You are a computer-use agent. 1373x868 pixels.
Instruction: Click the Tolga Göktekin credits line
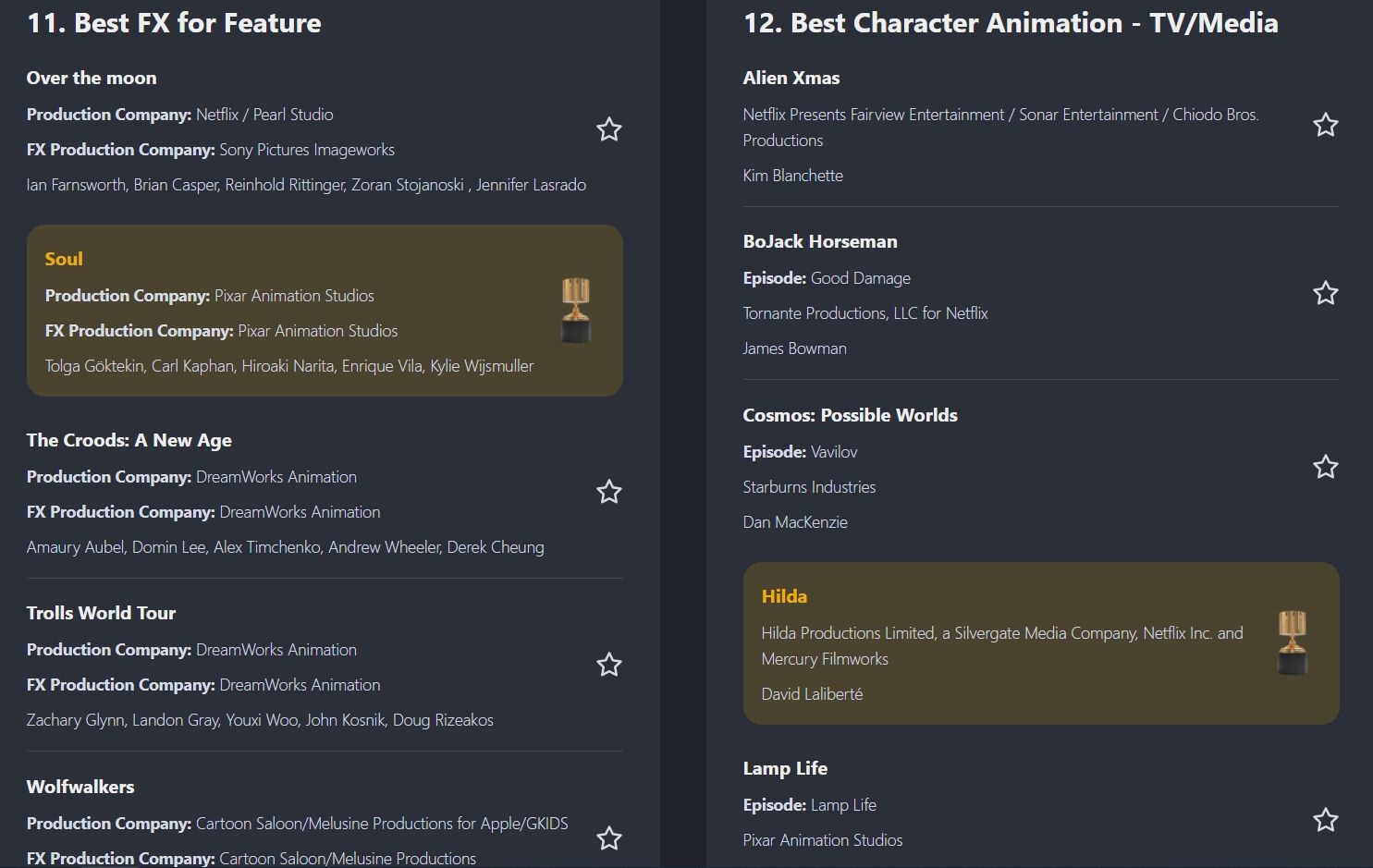coord(289,366)
